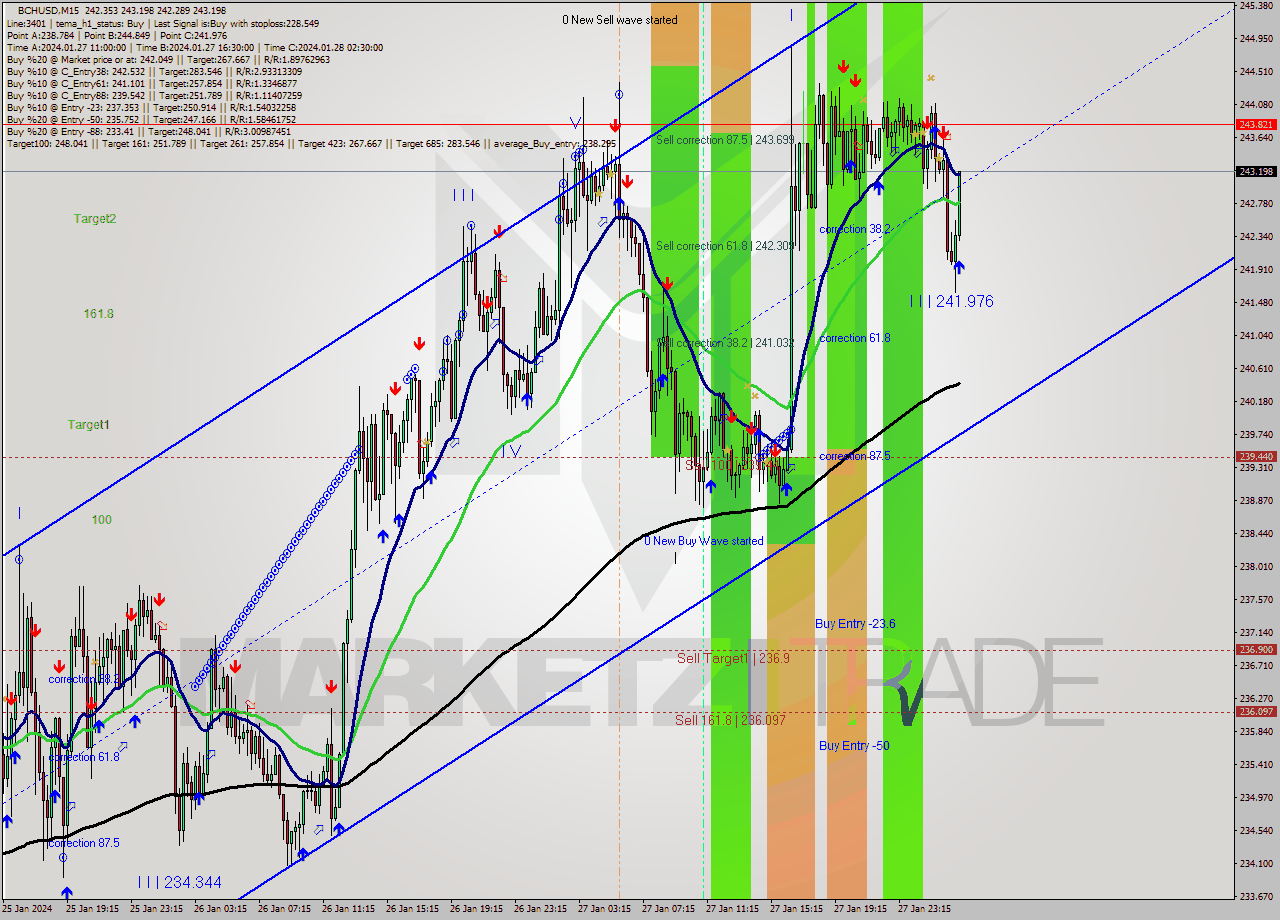Click the '27 Jan 15:15' time axis label
1280x920 pixels.
(x=797, y=910)
